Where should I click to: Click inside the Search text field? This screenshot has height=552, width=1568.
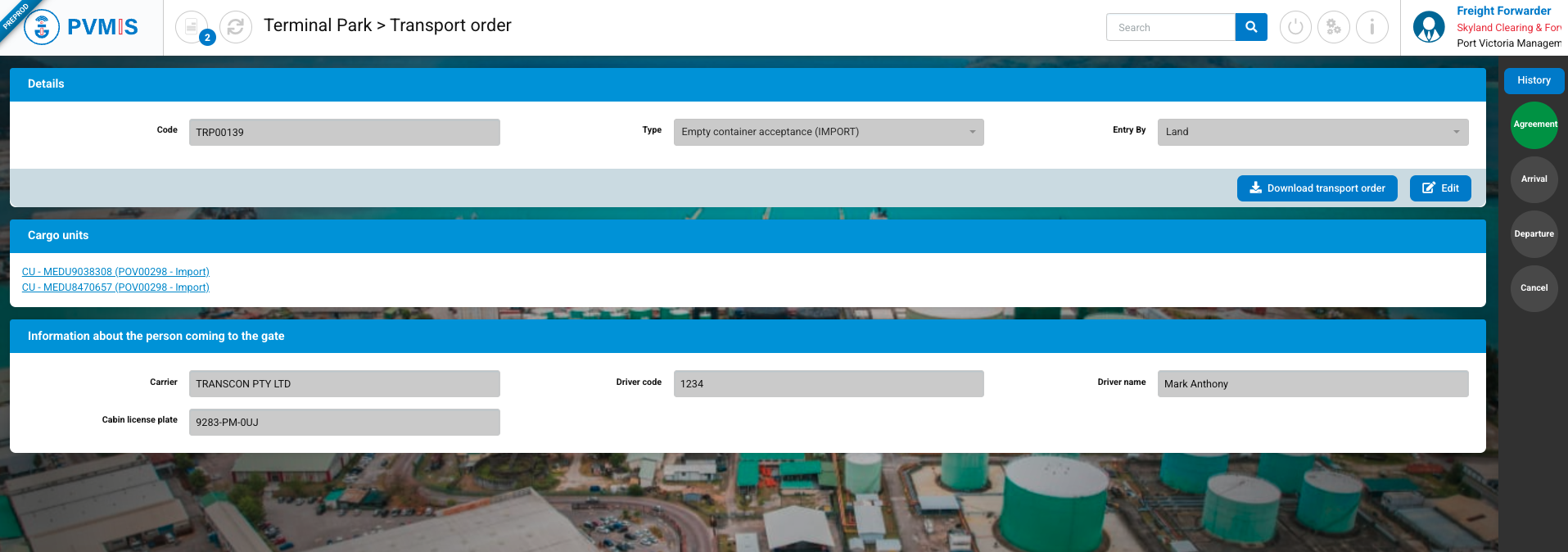click(1170, 27)
